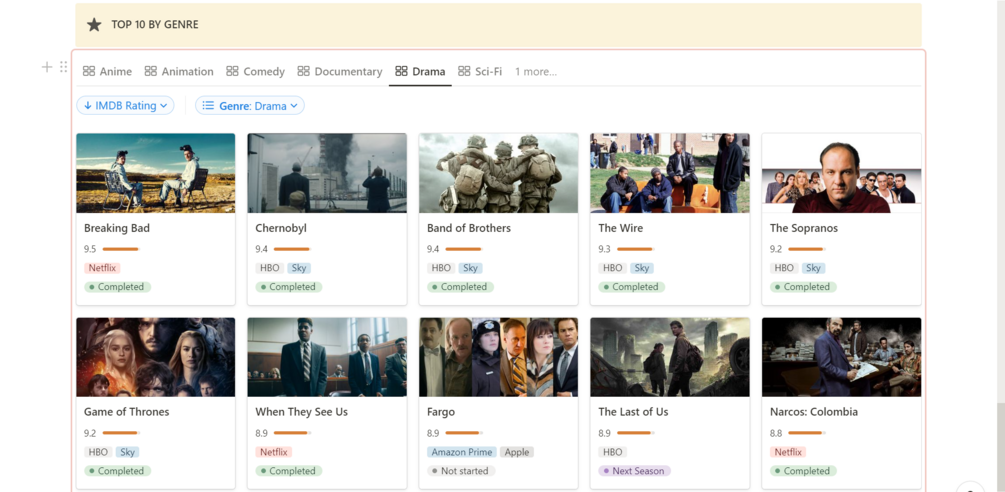Click the Next Season status on The Last of Us
1005x492 pixels.
point(634,471)
